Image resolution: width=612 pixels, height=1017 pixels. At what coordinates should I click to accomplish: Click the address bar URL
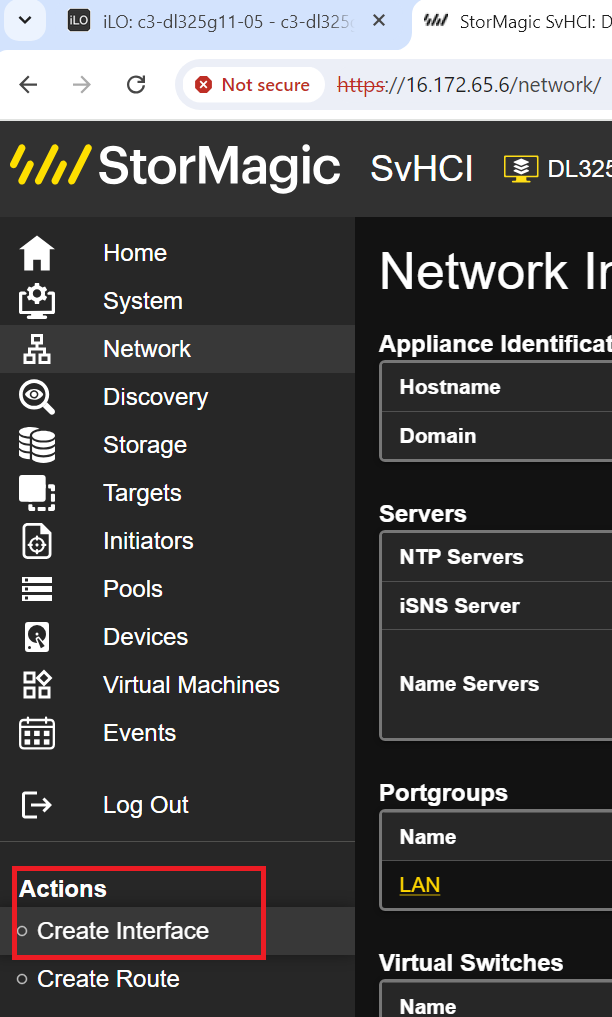[x=470, y=85]
